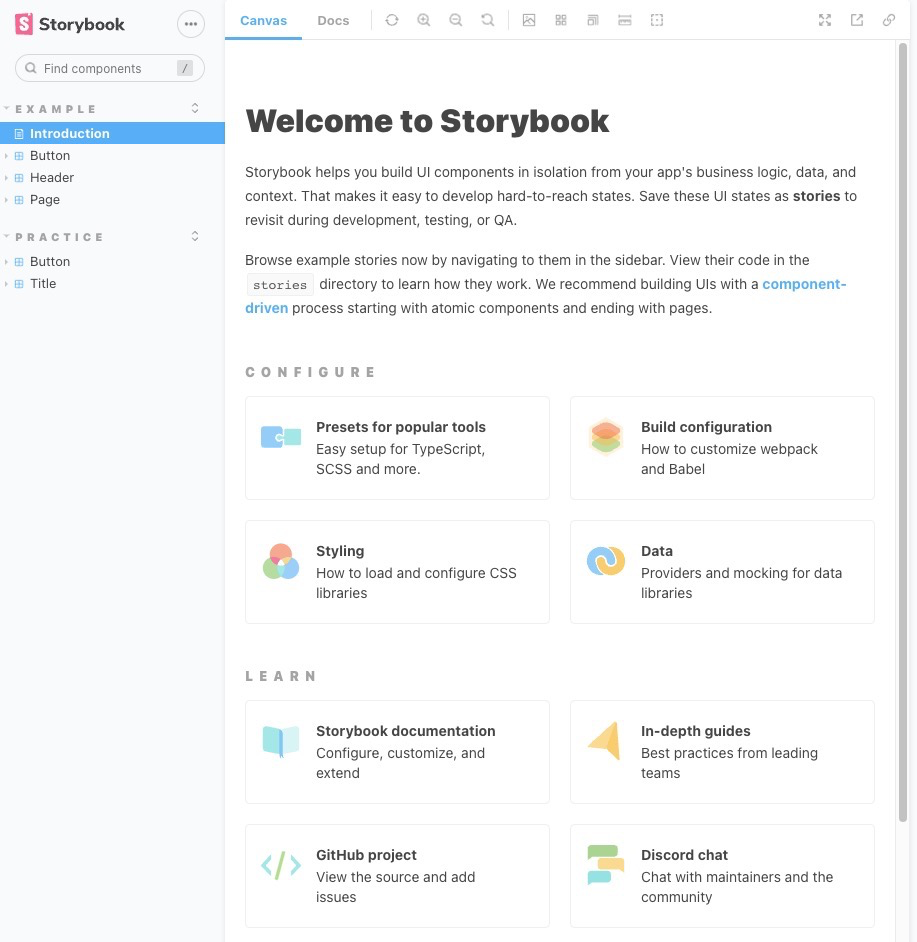Click the Welcome to Storybook heading
The height and width of the screenshot is (942, 917).
click(427, 121)
